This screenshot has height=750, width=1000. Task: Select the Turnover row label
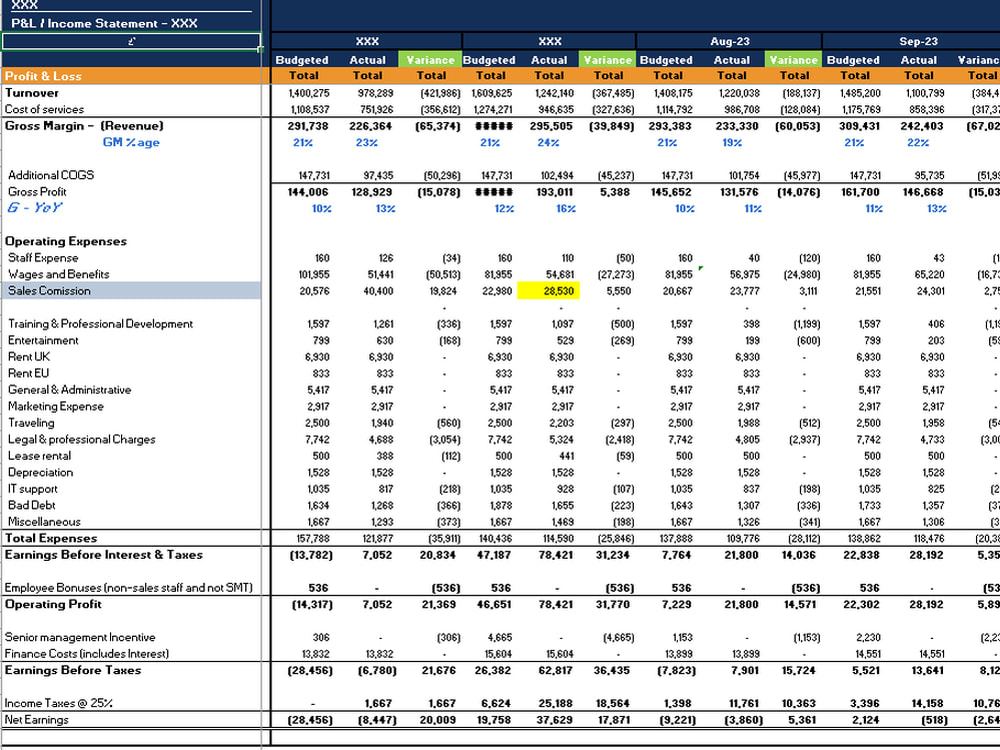[x=32, y=93]
